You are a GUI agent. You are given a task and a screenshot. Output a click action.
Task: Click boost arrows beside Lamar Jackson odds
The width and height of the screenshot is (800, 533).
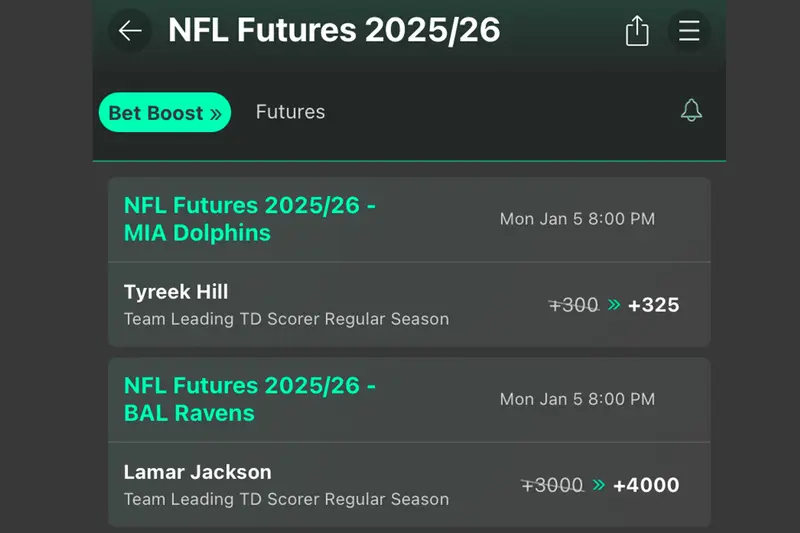pyautogui.click(x=598, y=485)
